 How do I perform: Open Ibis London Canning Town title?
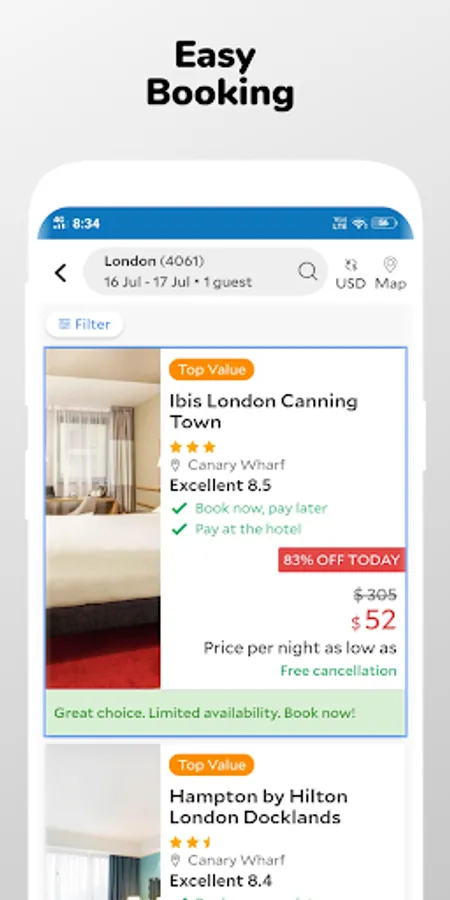(263, 411)
